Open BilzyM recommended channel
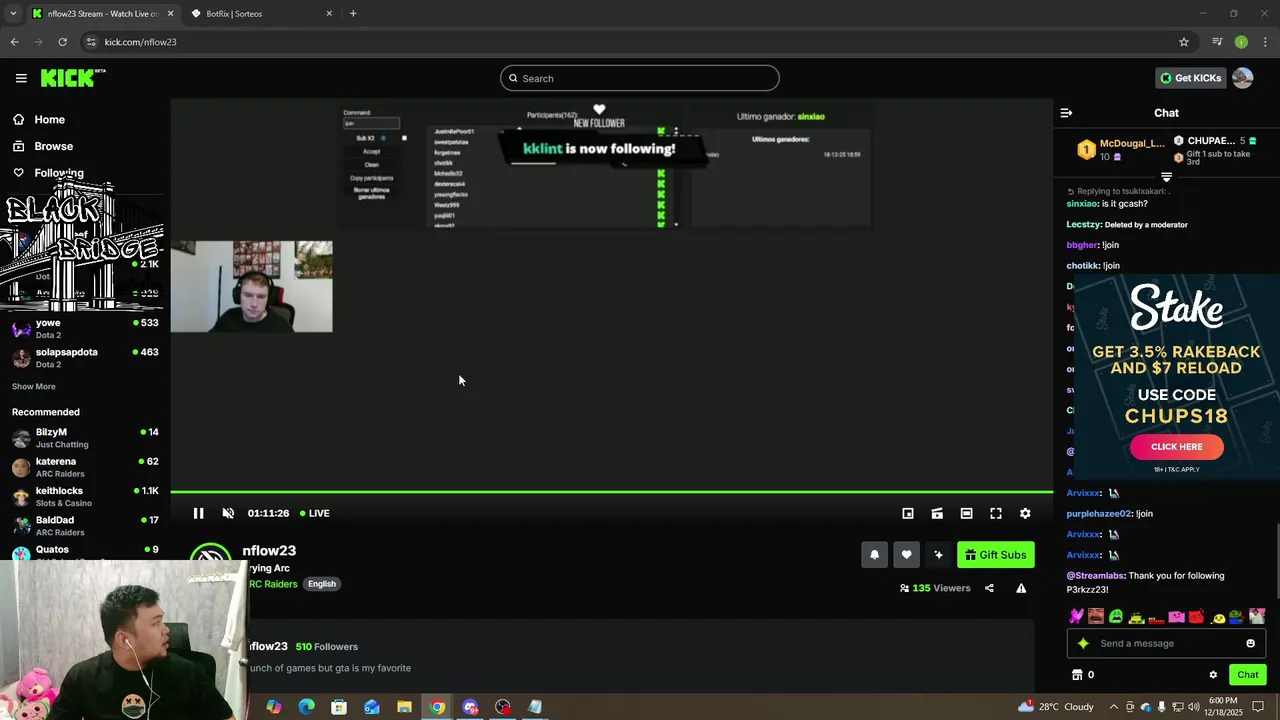Screen dimensions: 1280x720 point(85,438)
